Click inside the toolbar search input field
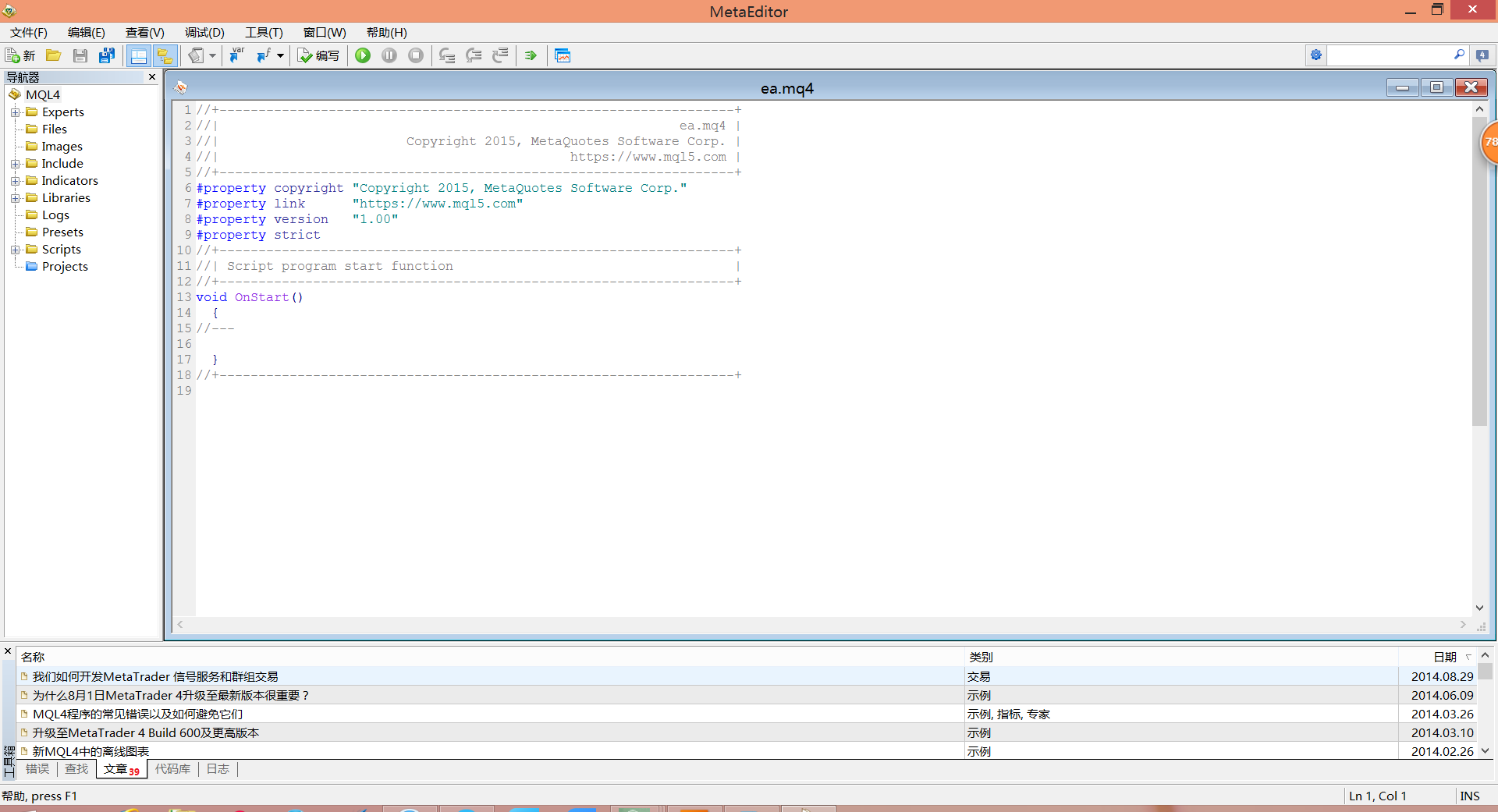Screen dimensions: 1498x812 [x=1389, y=55]
